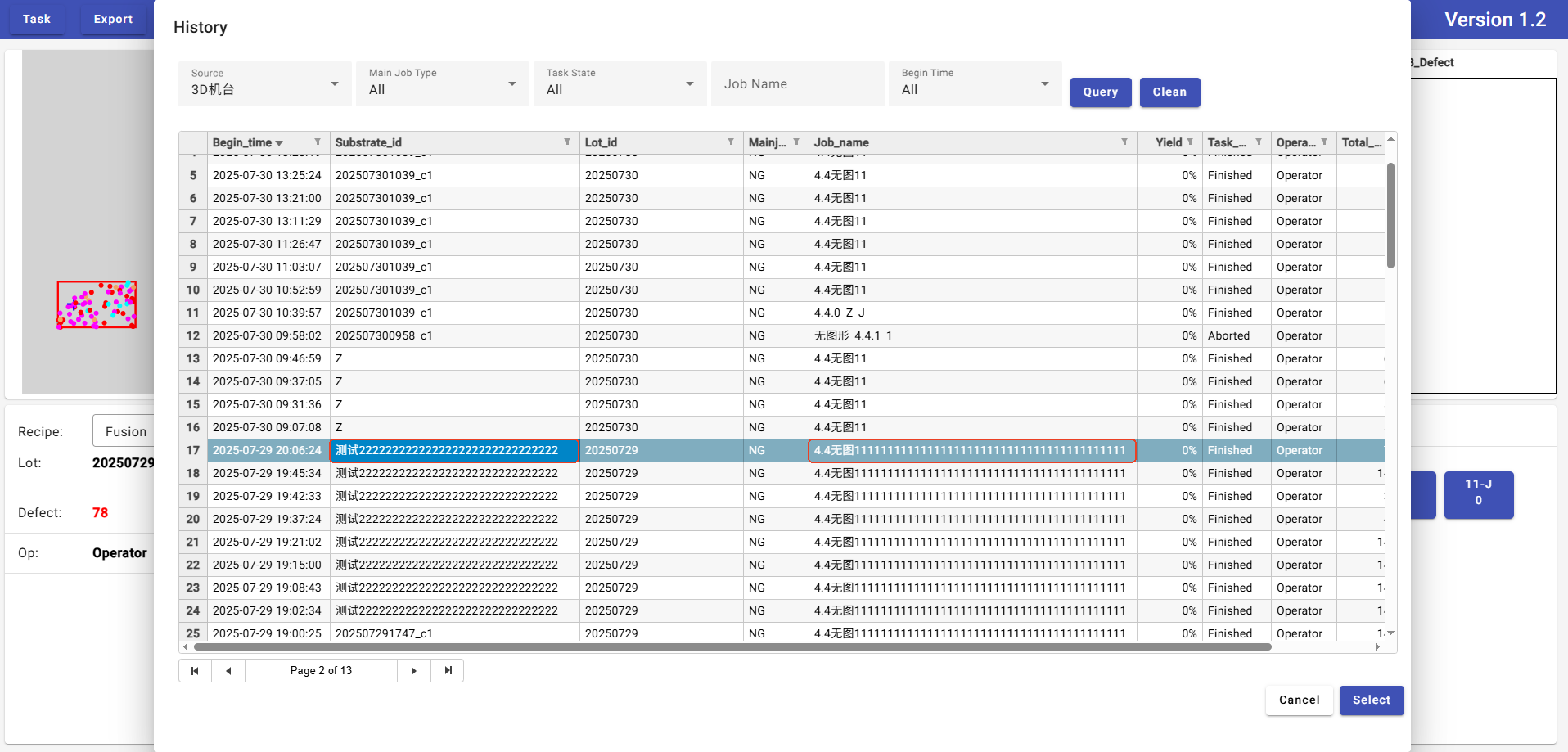Focus the Job Name input field

[x=798, y=84]
